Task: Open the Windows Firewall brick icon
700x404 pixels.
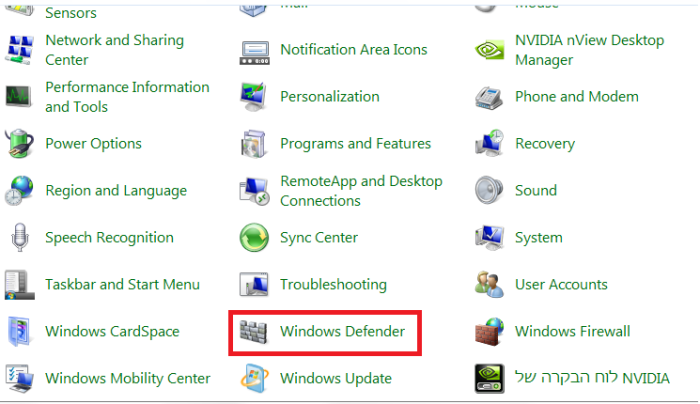Action: click(x=489, y=332)
